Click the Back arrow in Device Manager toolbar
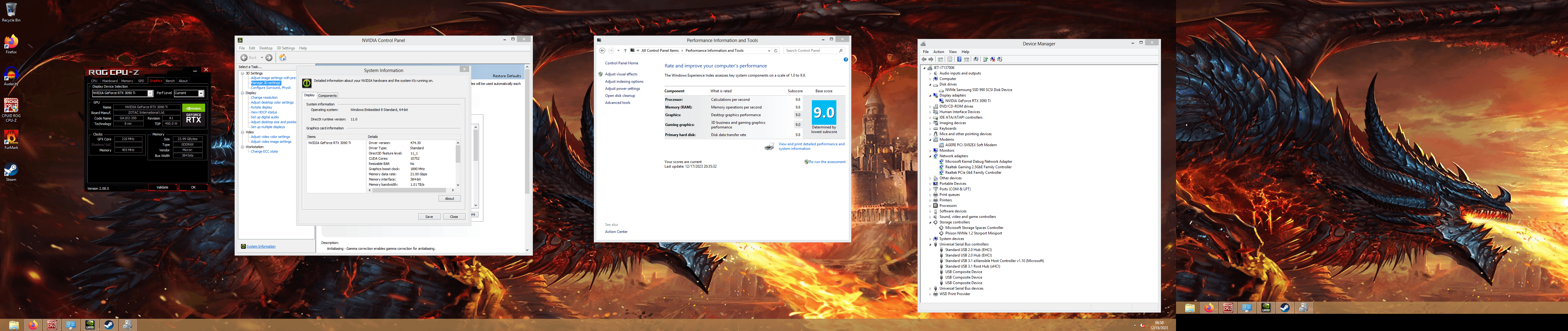The image size is (1568, 331). click(924, 59)
